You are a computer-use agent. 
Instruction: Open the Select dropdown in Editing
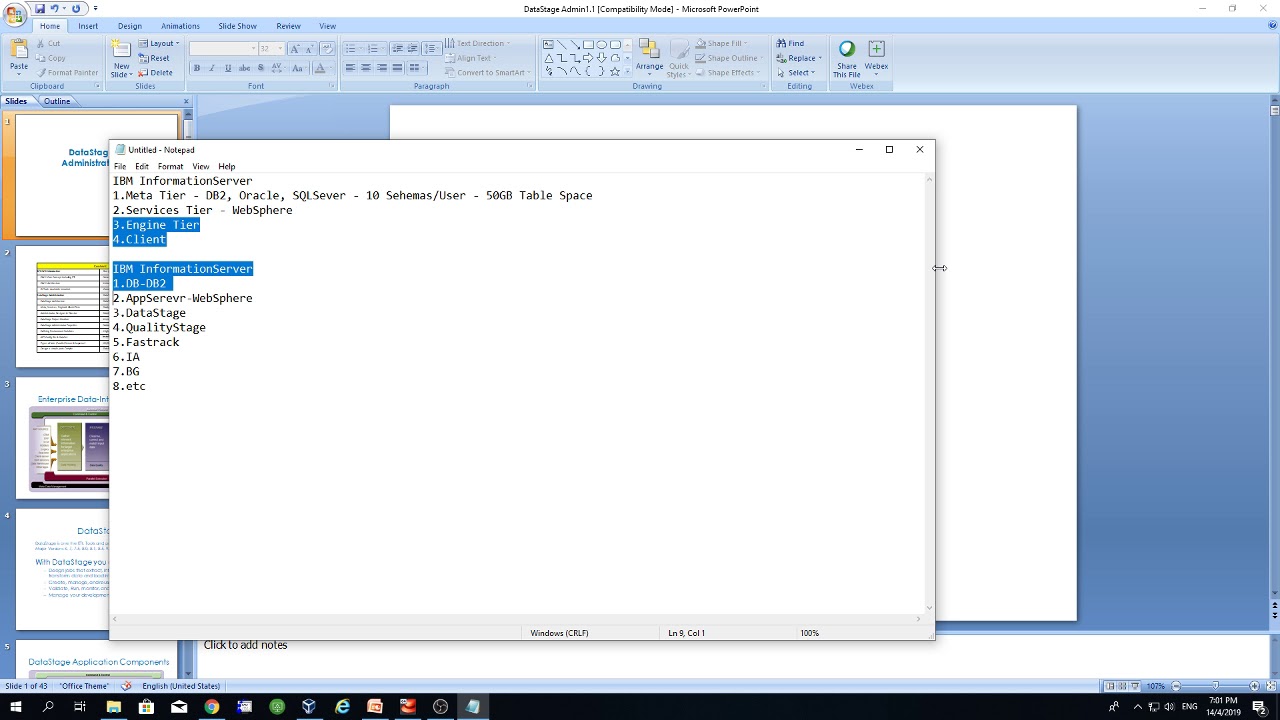[x=797, y=73]
